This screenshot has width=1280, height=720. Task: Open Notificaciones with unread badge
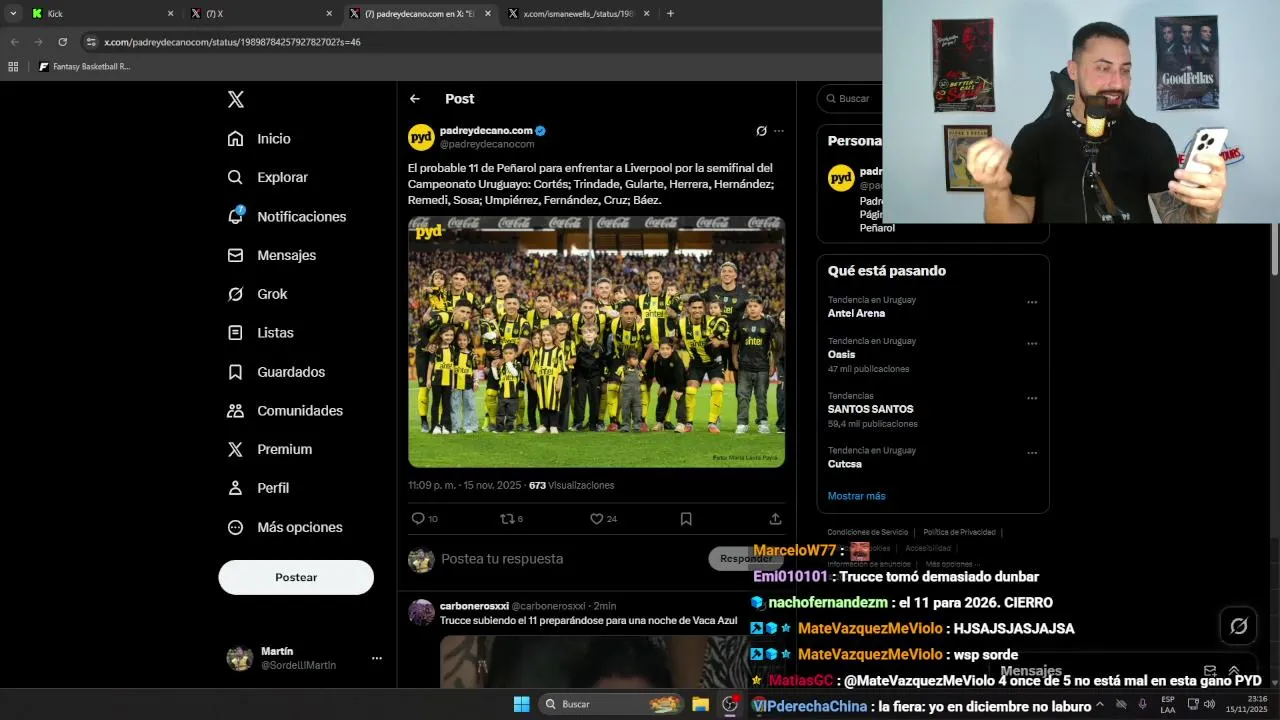pyautogui.click(x=286, y=216)
